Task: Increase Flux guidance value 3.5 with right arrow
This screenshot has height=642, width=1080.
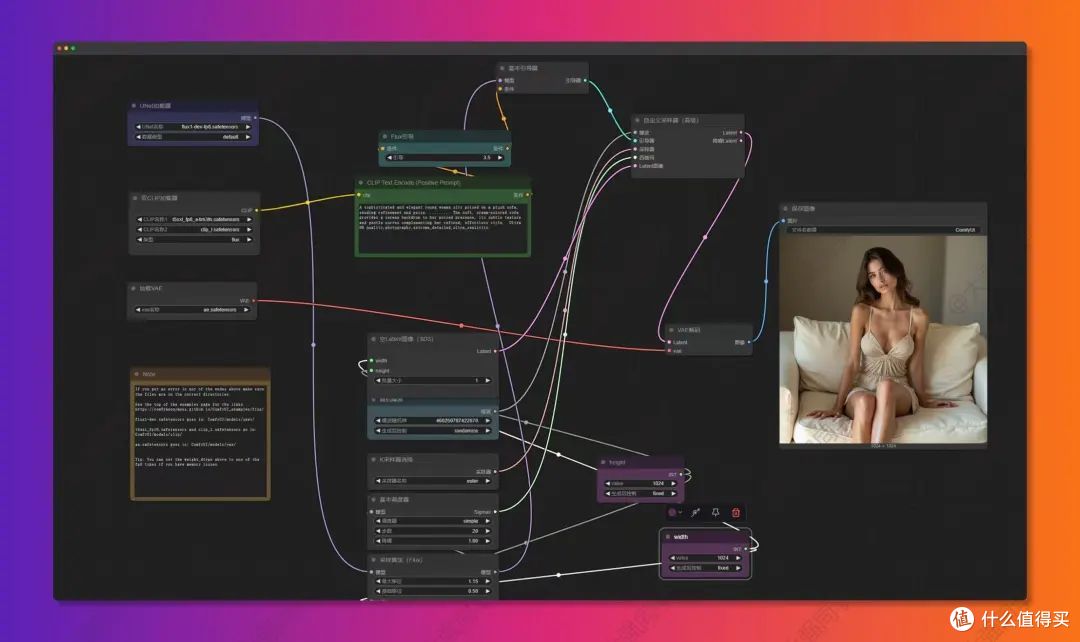Action: (500, 158)
